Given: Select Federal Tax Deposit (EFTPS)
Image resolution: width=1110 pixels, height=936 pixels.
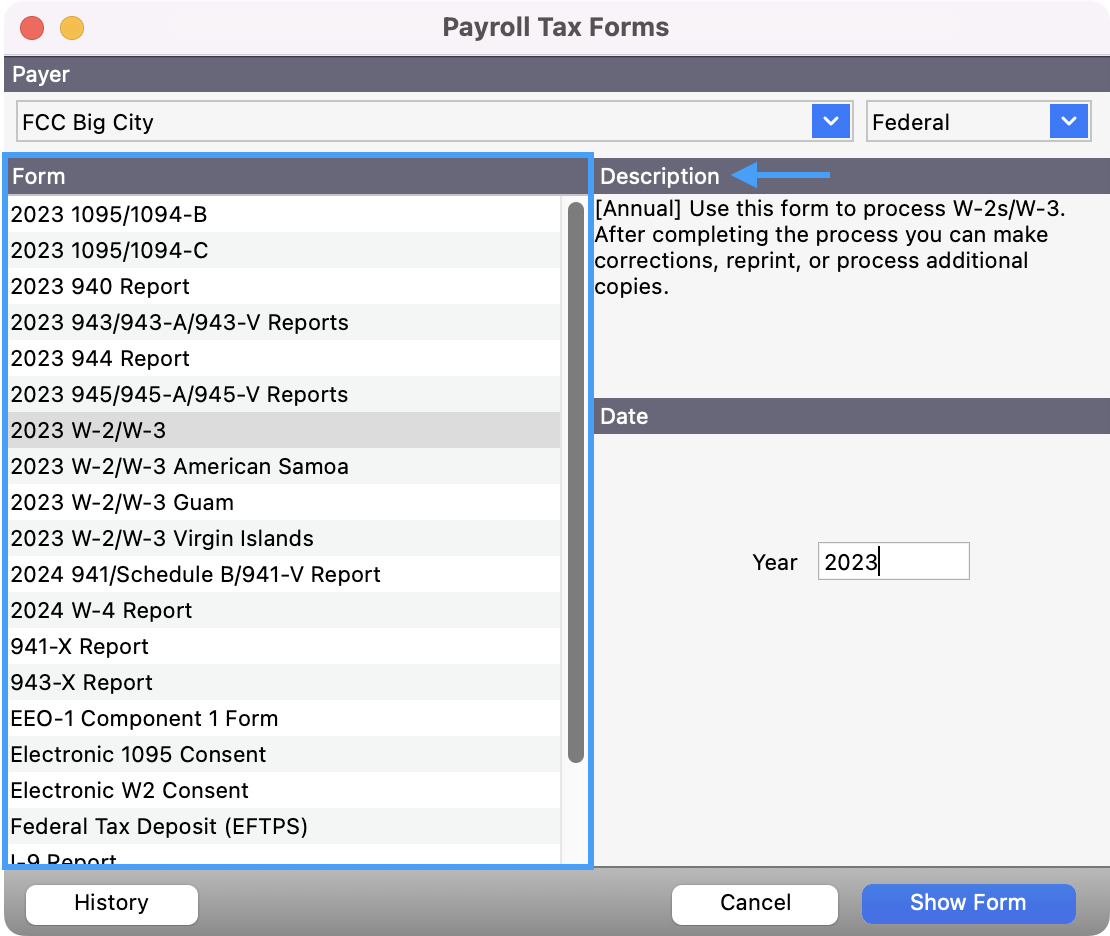Looking at the screenshot, I should tap(159, 826).
